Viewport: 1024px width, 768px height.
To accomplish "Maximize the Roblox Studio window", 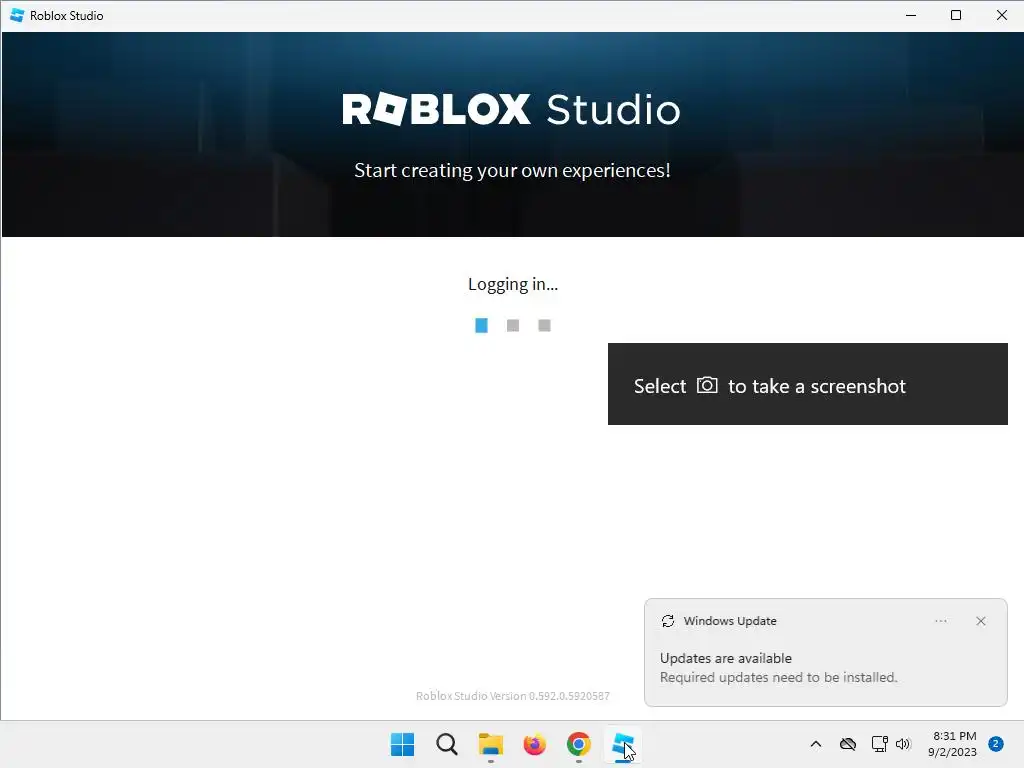I will 956,15.
